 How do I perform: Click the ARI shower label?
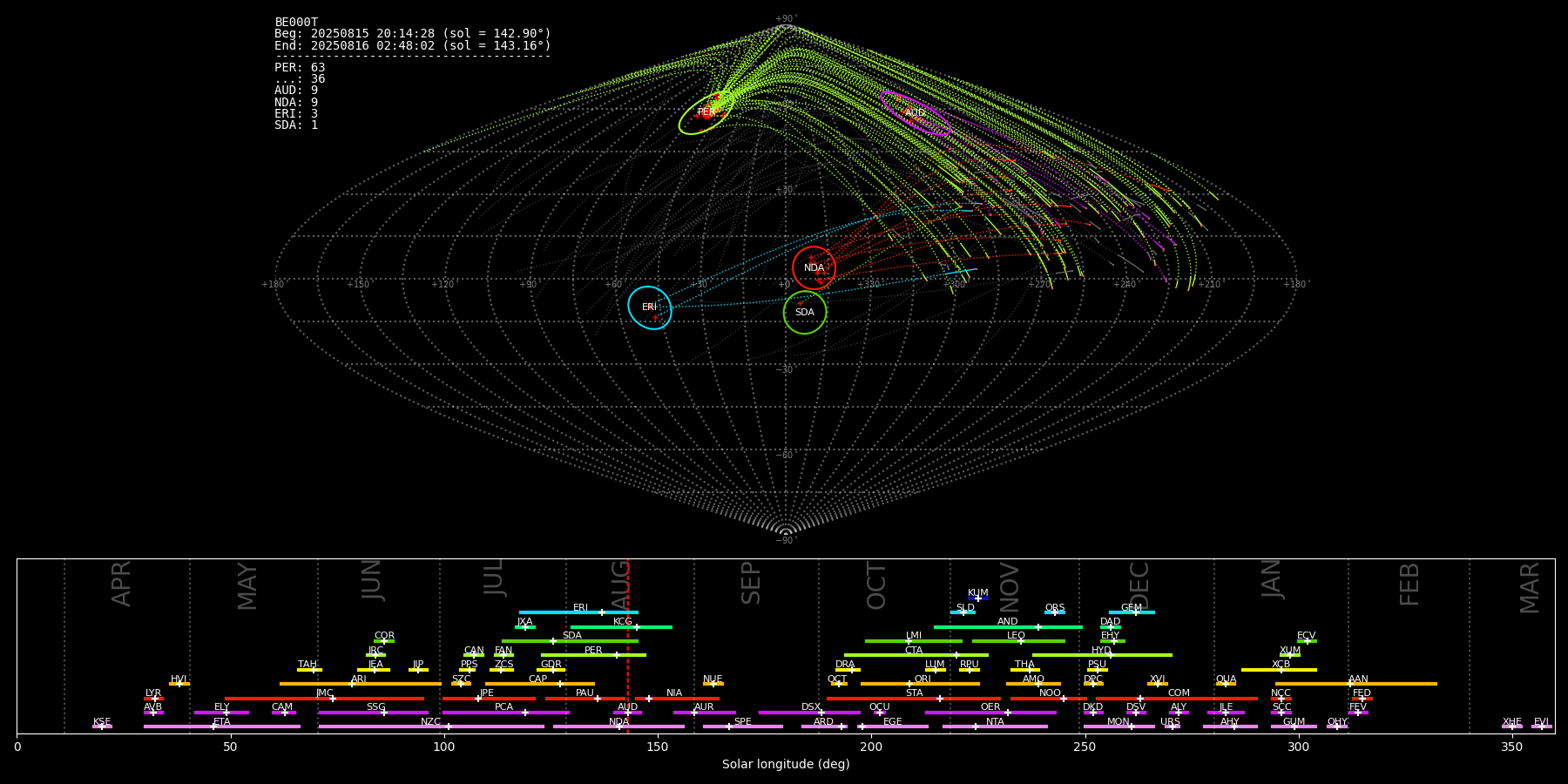(x=358, y=679)
